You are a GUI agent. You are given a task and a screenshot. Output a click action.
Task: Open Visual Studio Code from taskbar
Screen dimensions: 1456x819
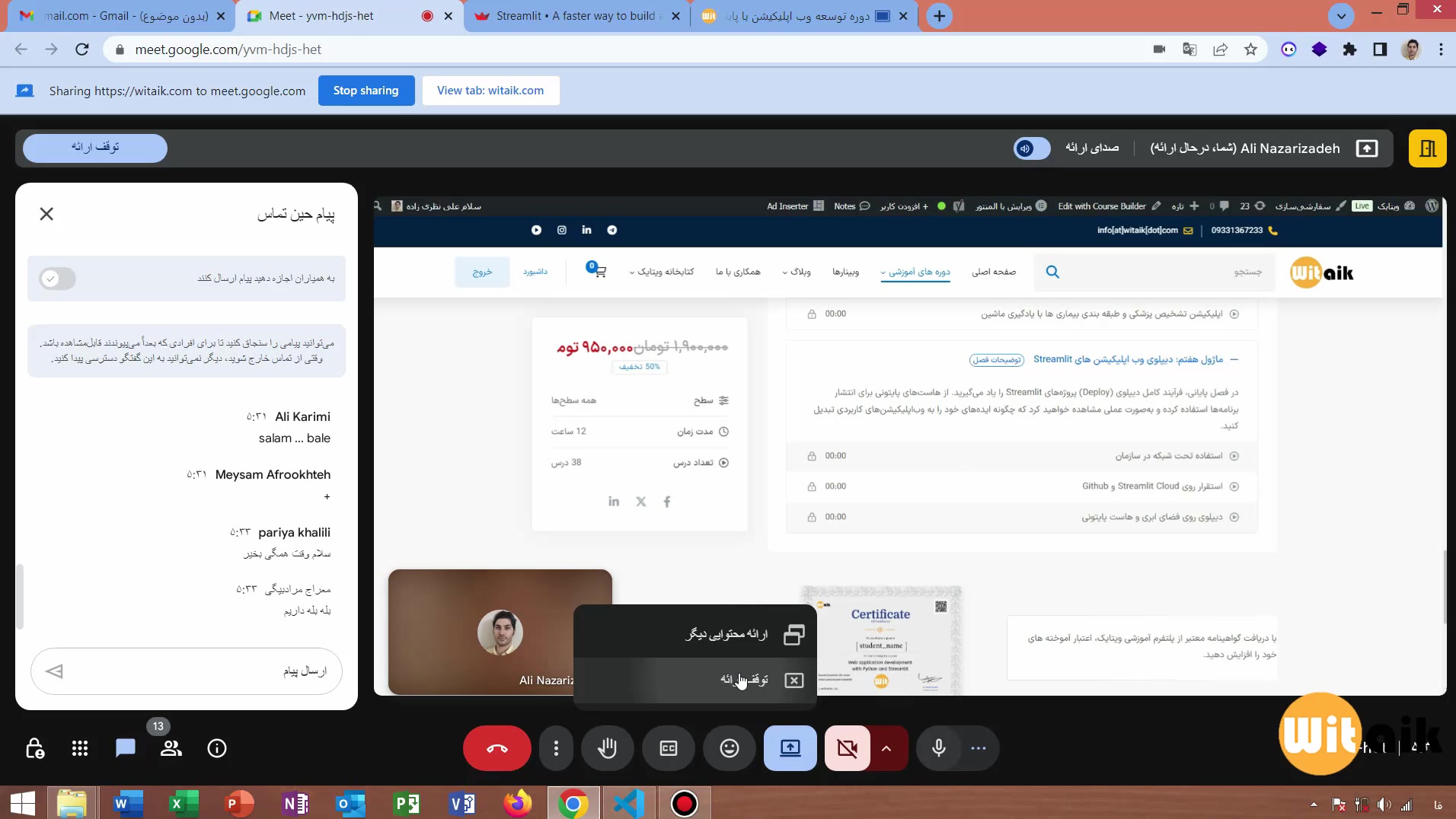pos(629,803)
